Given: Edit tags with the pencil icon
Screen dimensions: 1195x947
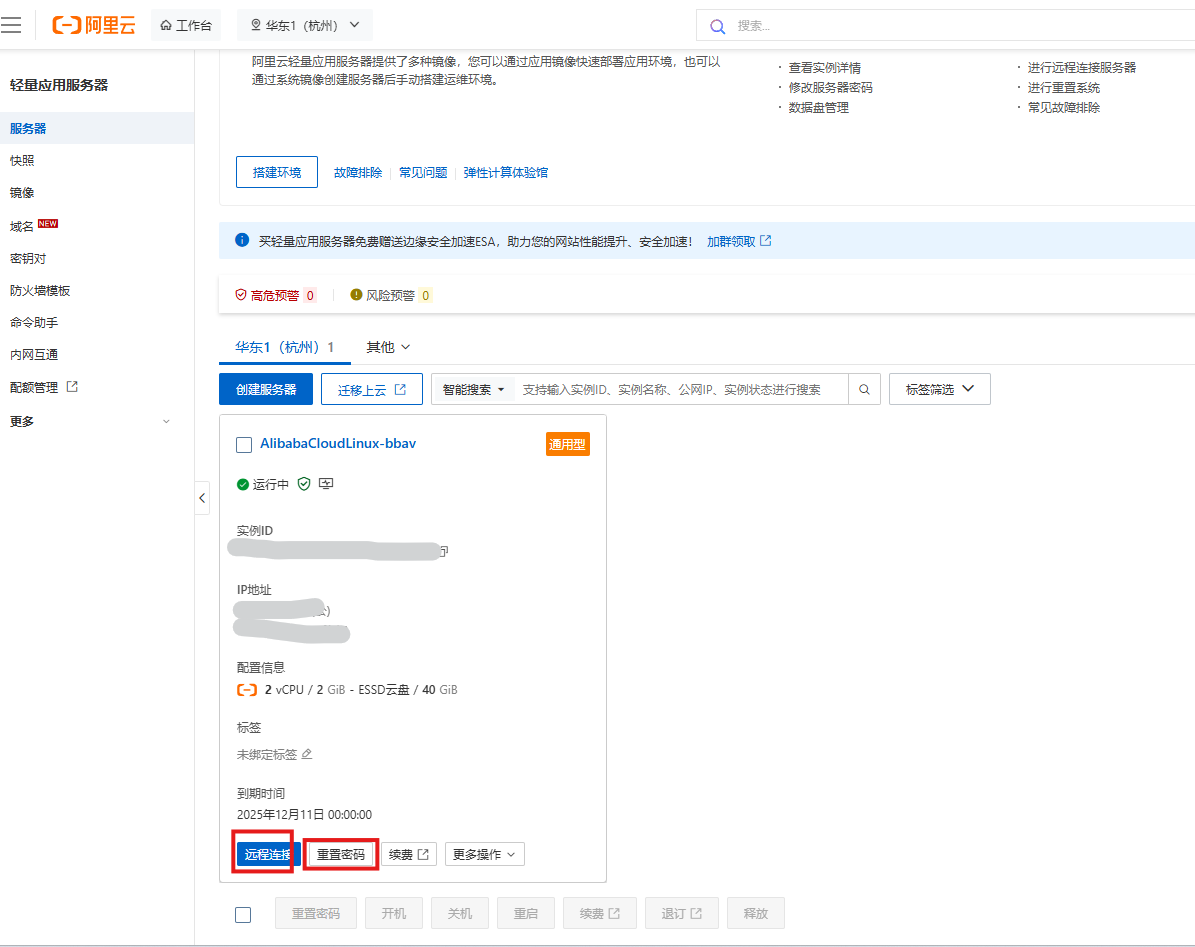Looking at the screenshot, I should pos(306,754).
